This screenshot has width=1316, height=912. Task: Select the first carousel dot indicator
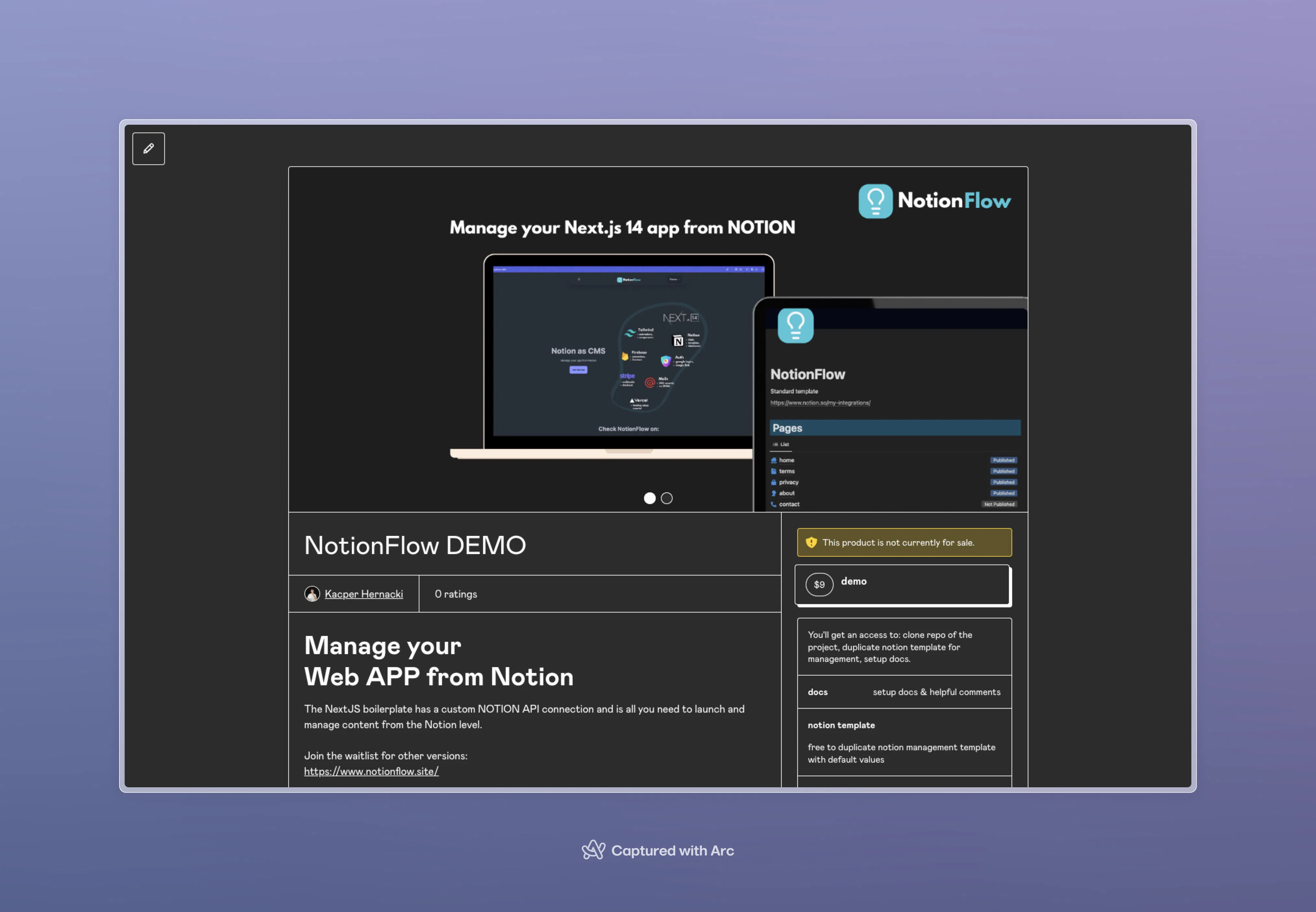pos(650,498)
